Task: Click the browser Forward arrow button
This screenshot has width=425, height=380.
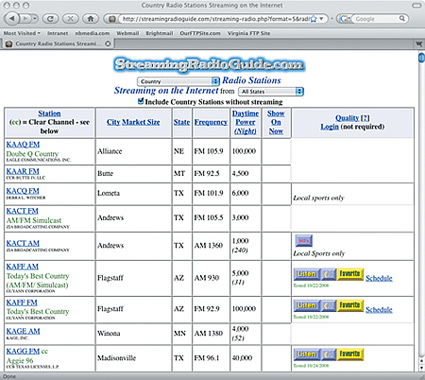Action: point(25,19)
